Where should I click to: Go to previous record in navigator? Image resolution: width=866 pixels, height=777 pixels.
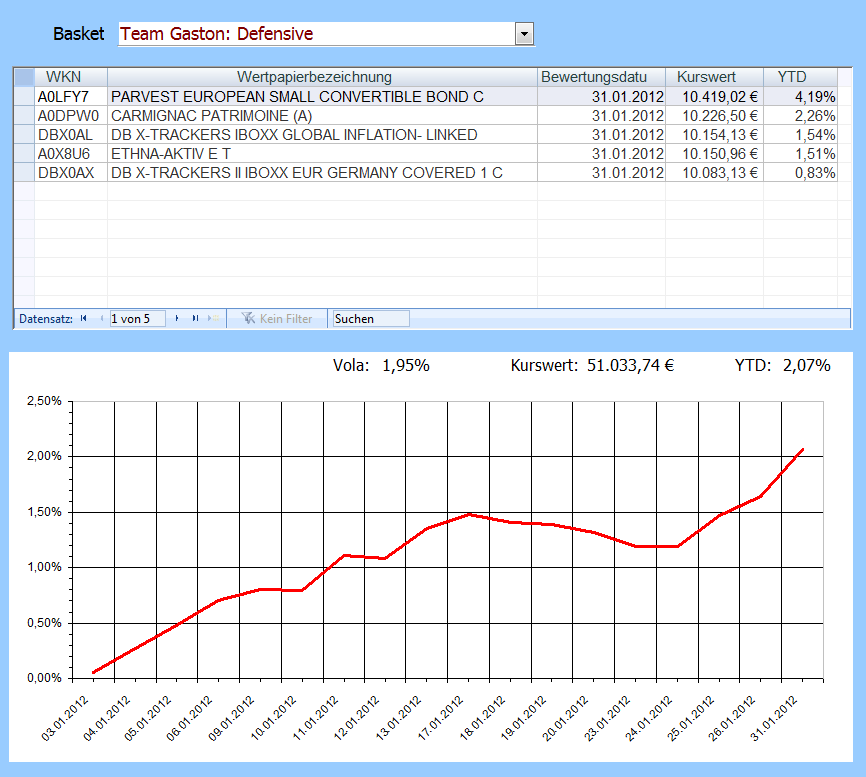pos(101,319)
